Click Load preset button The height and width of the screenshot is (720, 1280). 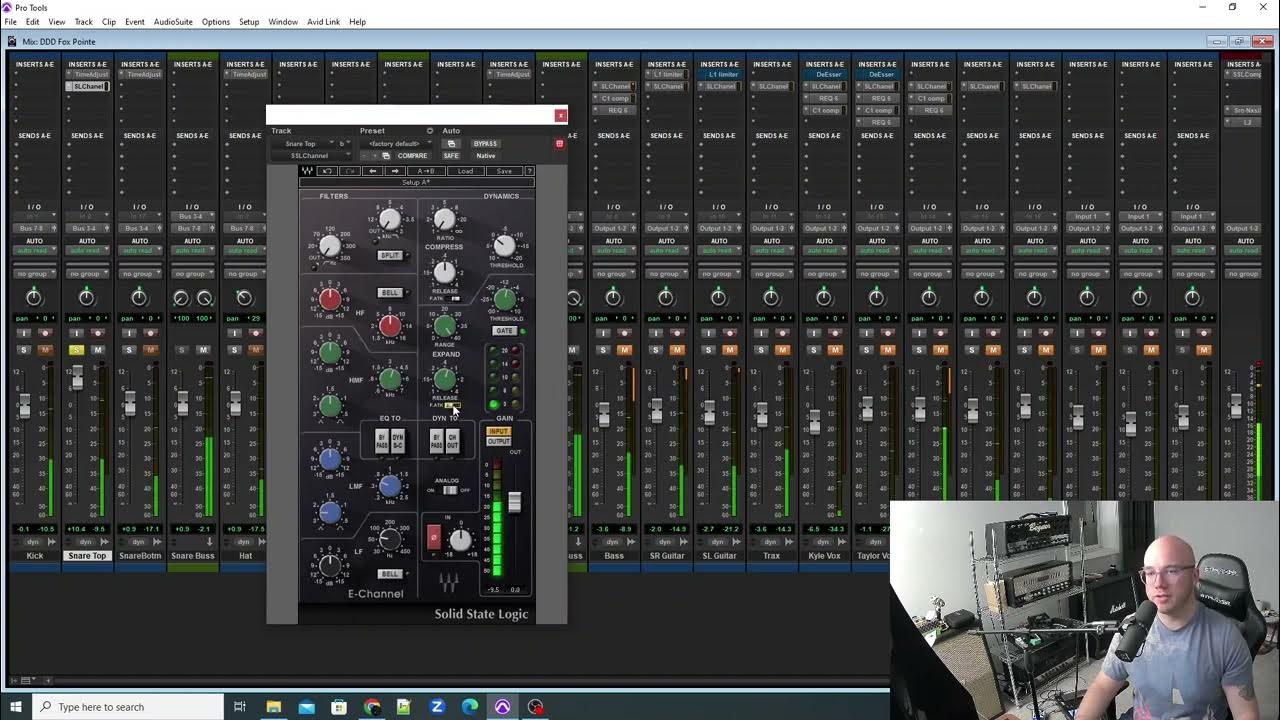[465, 171]
